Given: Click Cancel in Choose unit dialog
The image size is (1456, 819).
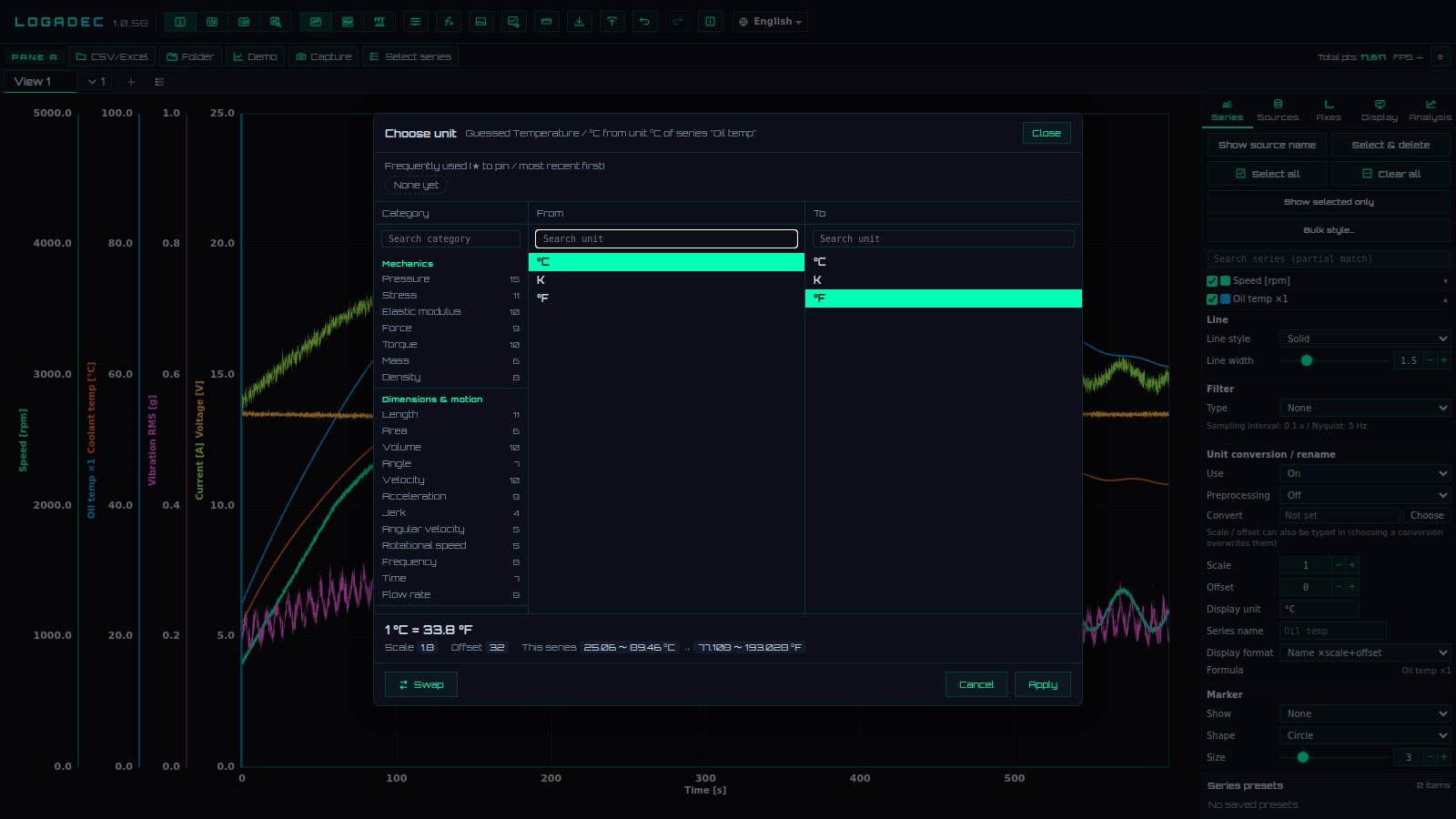Looking at the screenshot, I should 976,684.
